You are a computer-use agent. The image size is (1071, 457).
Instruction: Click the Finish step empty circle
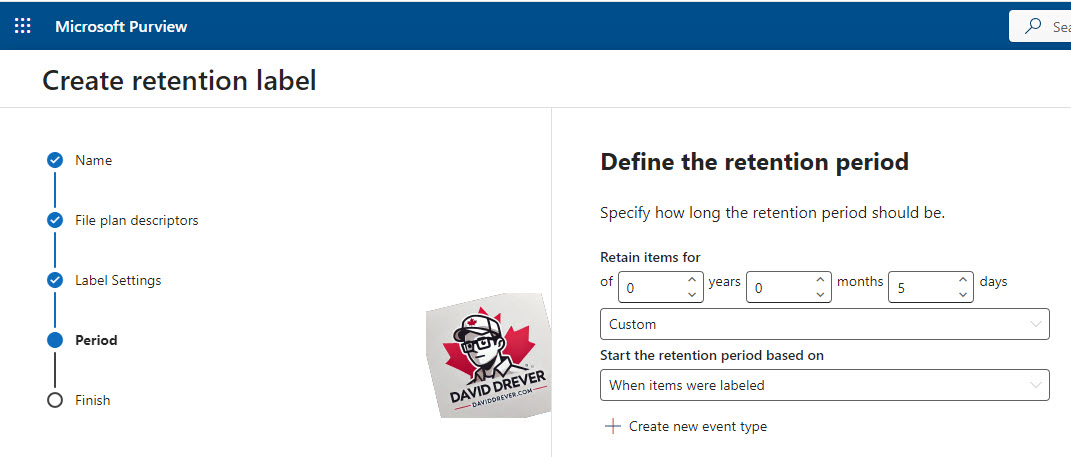click(55, 400)
